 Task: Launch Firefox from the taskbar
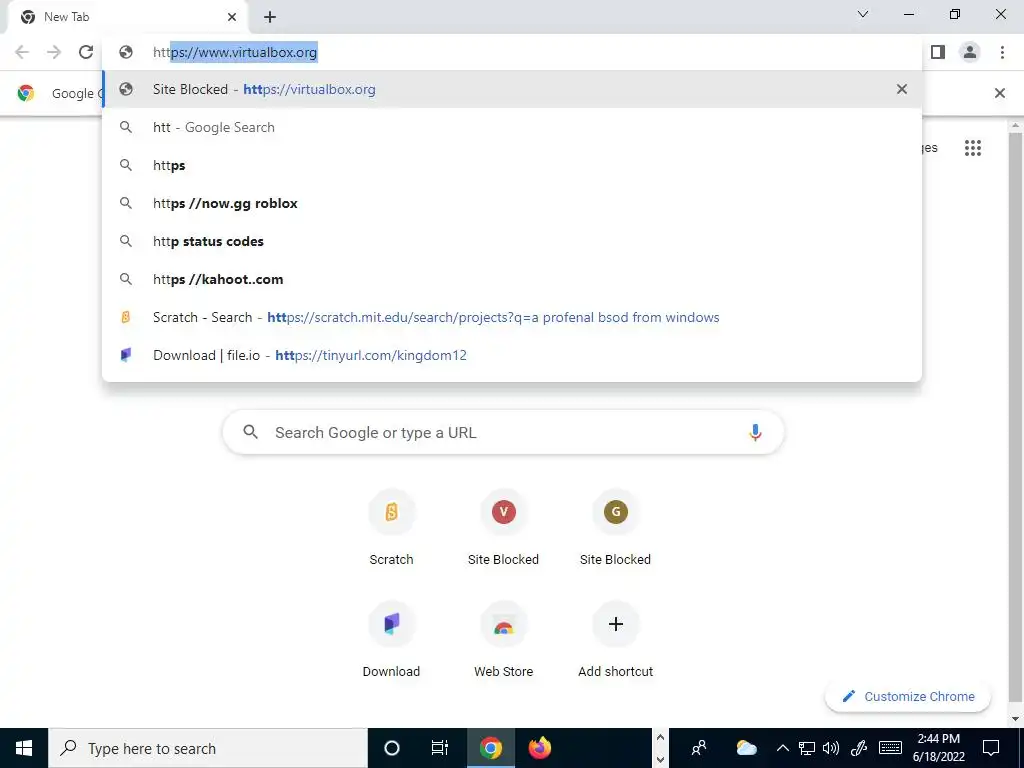[539, 748]
